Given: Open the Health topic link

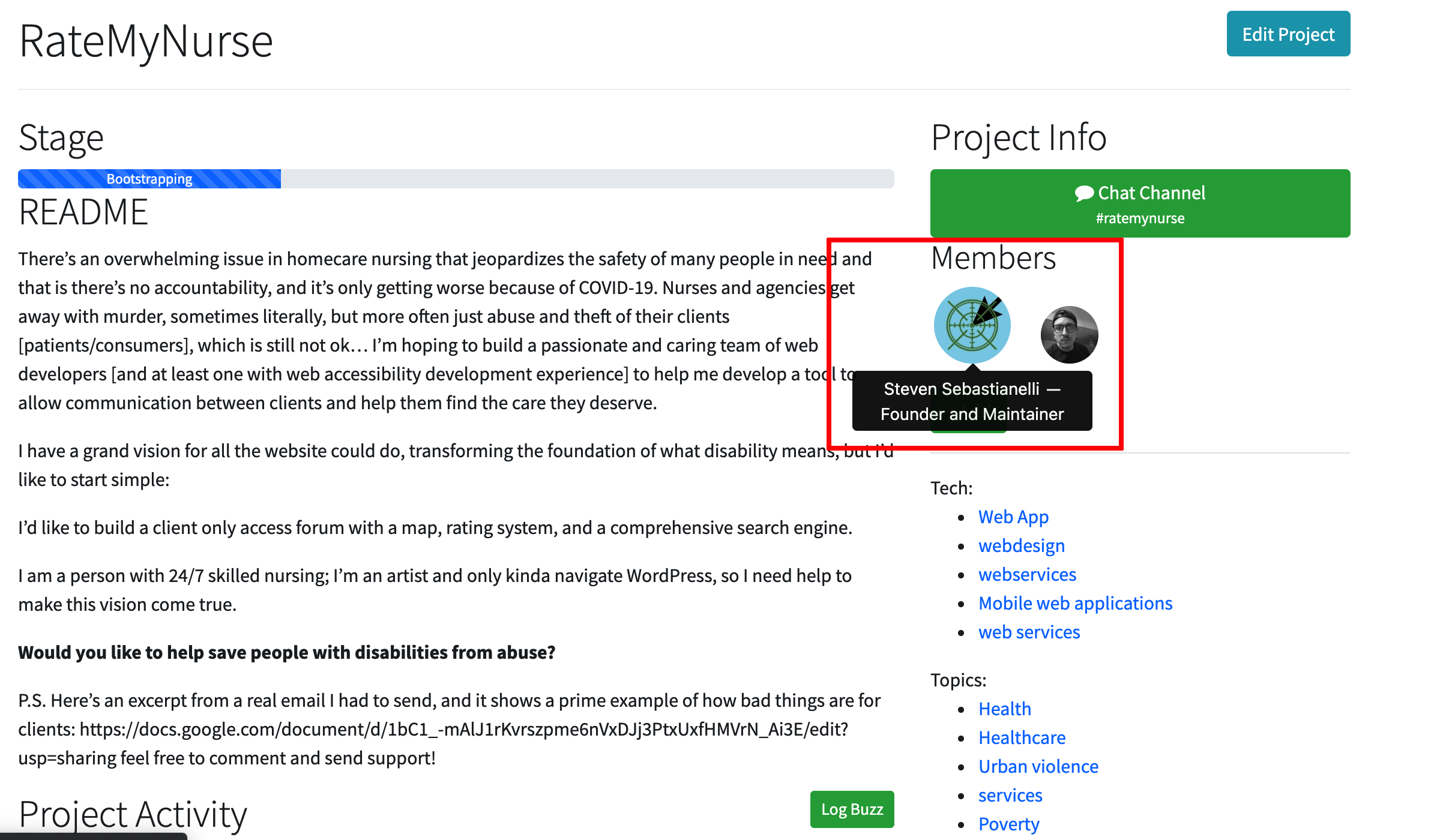Looking at the screenshot, I should [x=1004, y=709].
